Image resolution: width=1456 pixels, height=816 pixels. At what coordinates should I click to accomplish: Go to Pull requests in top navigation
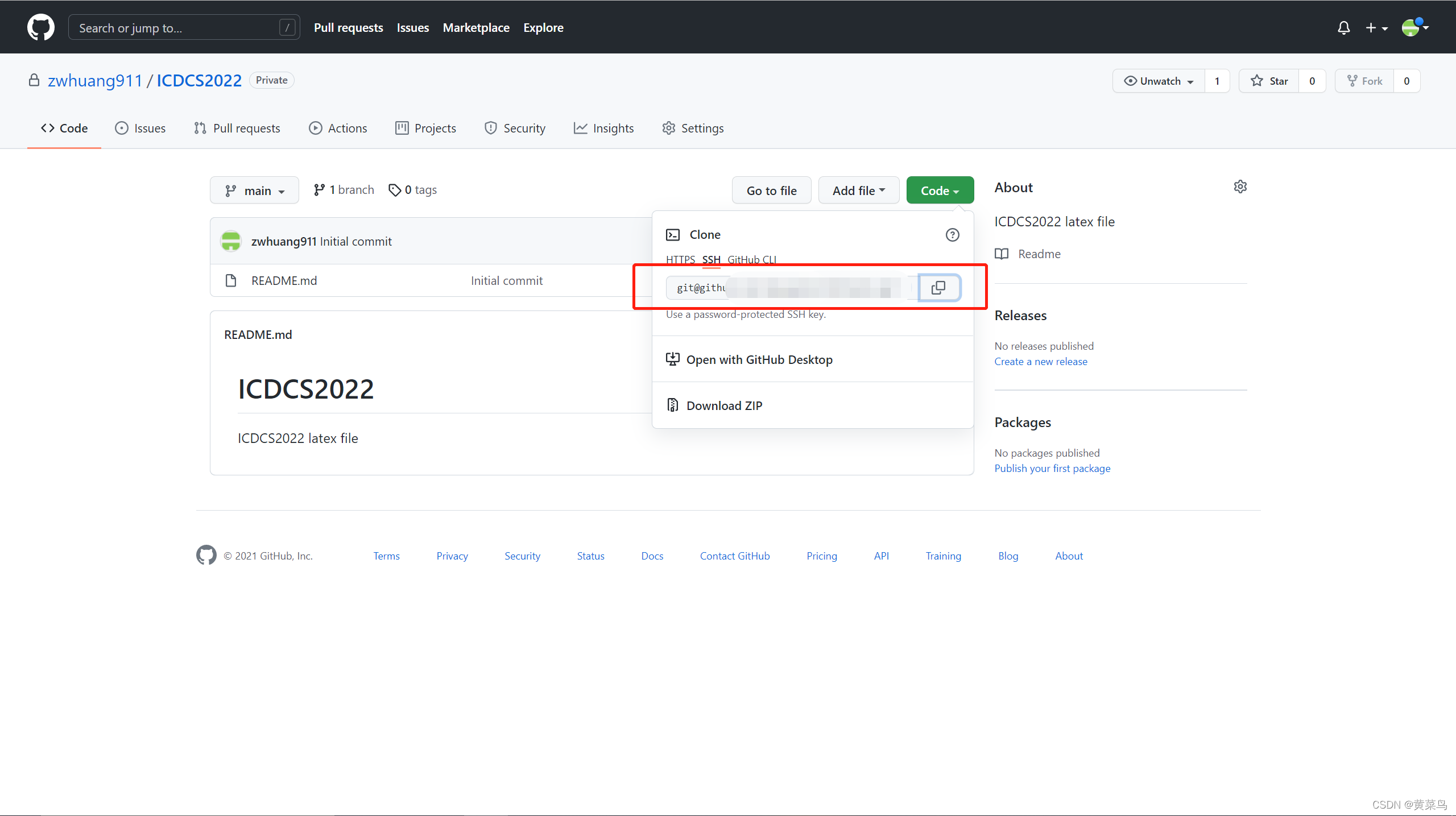tap(348, 27)
